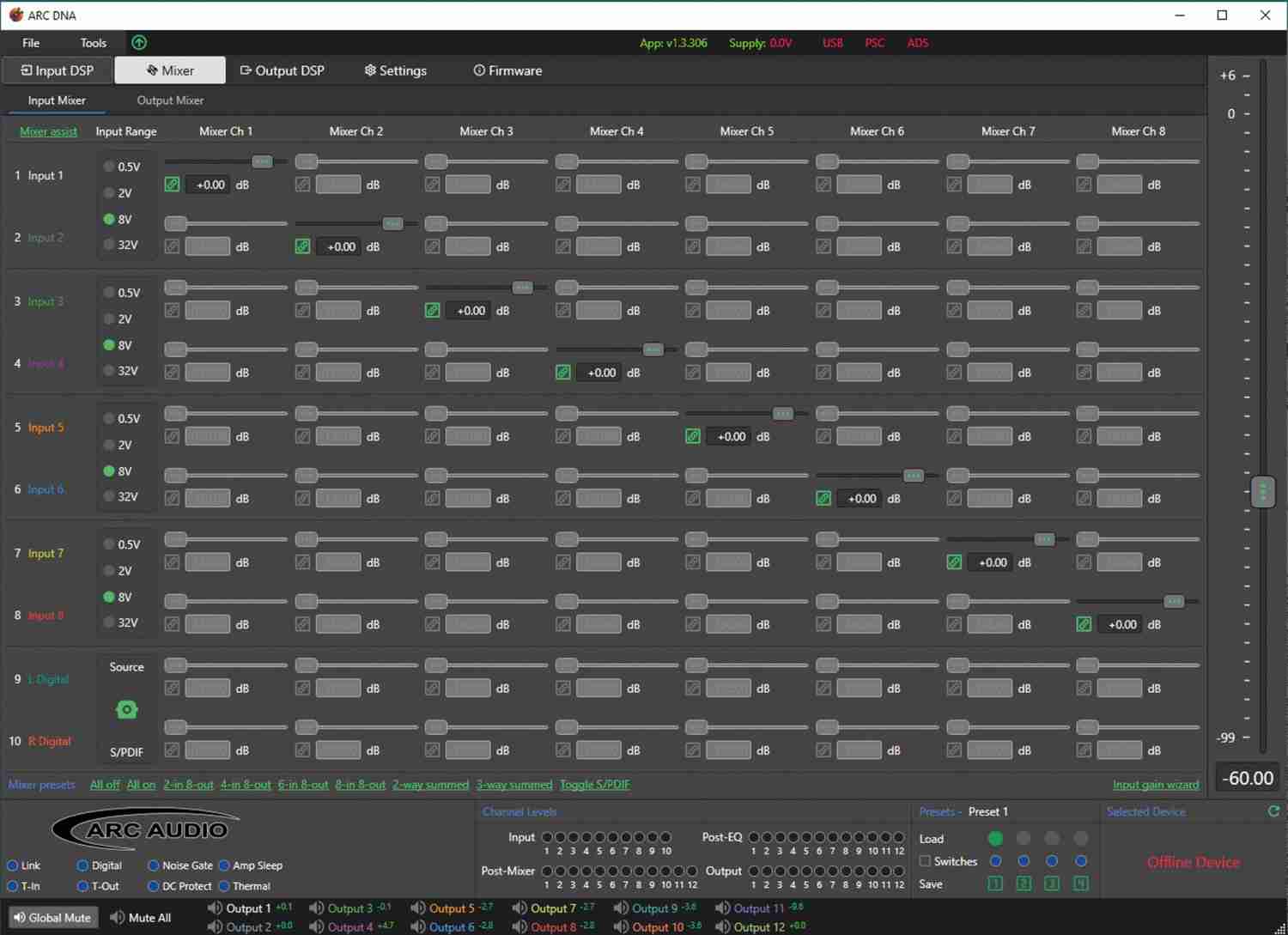Viewport: 1288px width, 935px height.
Task: Open the Tools menu
Action: coord(94,43)
